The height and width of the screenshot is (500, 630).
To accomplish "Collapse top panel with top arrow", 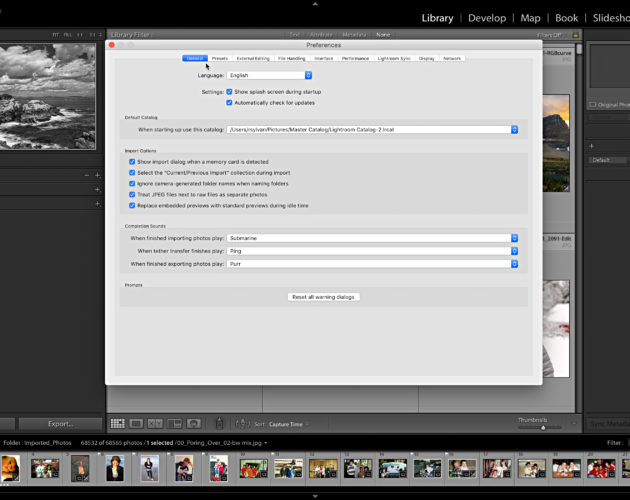I will (315, 4).
